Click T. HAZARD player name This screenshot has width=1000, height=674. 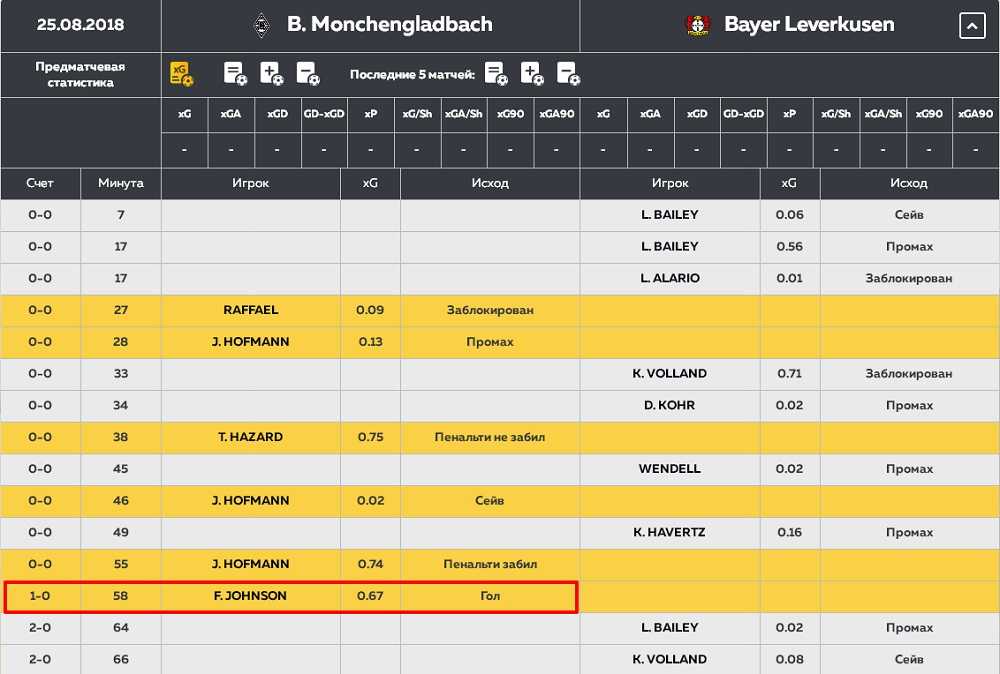[x=250, y=437]
